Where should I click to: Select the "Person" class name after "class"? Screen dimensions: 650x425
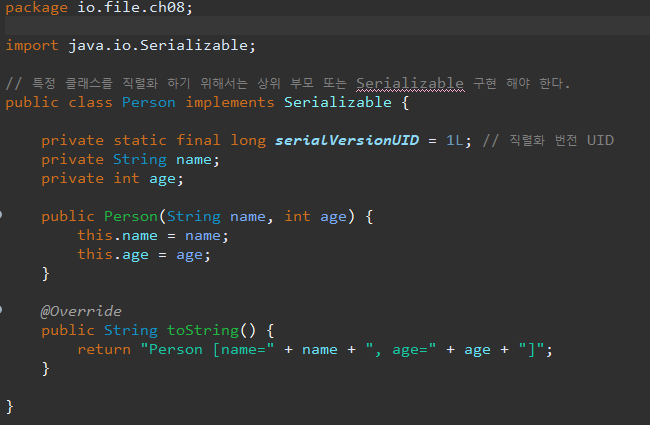[x=149, y=102]
